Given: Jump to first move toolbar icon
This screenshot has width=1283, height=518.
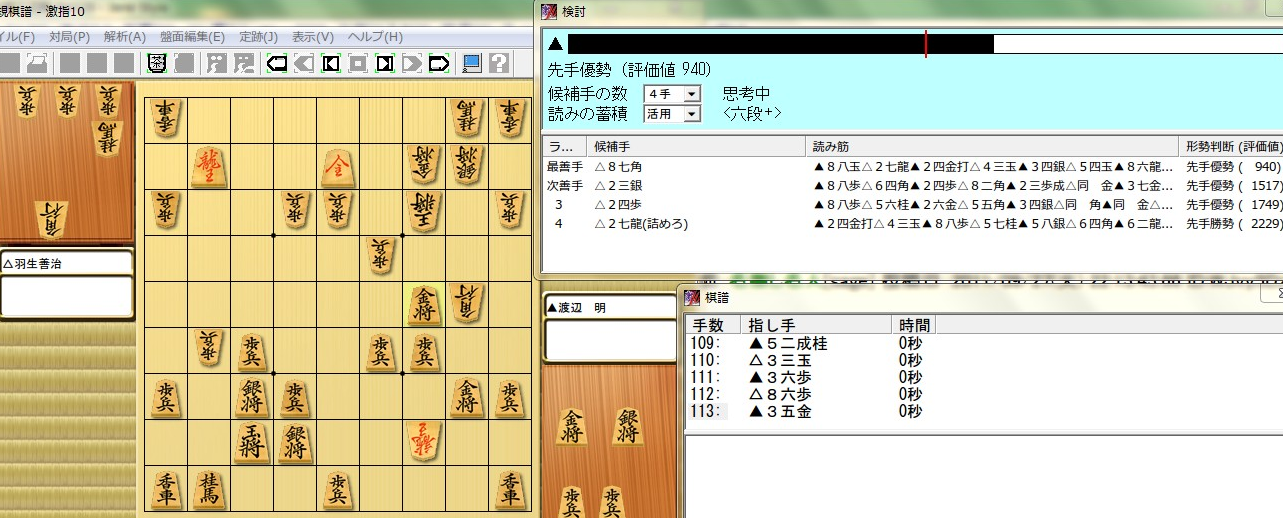Looking at the screenshot, I should click(x=331, y=64).
